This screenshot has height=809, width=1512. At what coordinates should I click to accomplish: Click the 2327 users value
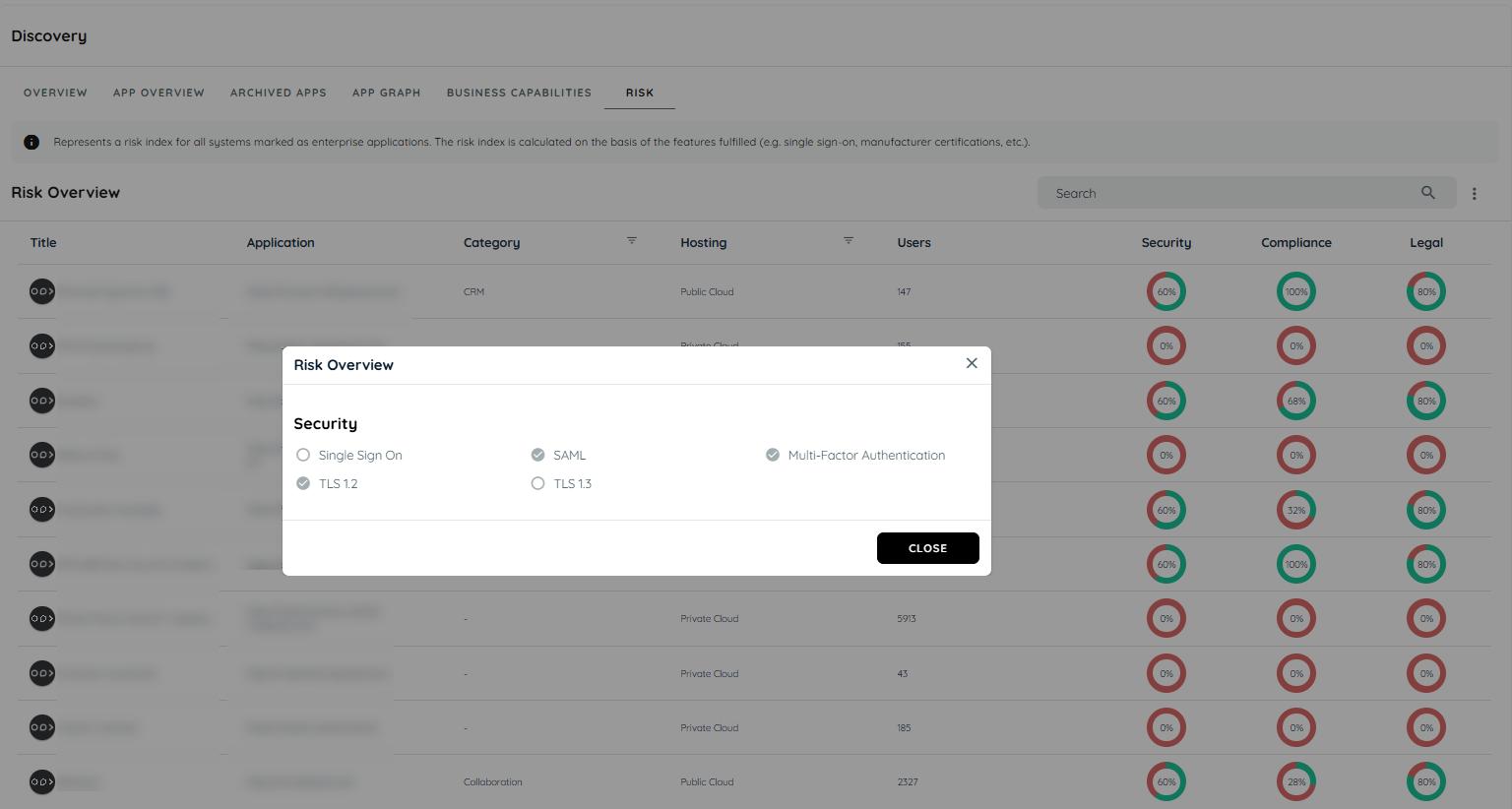(908, 782)
